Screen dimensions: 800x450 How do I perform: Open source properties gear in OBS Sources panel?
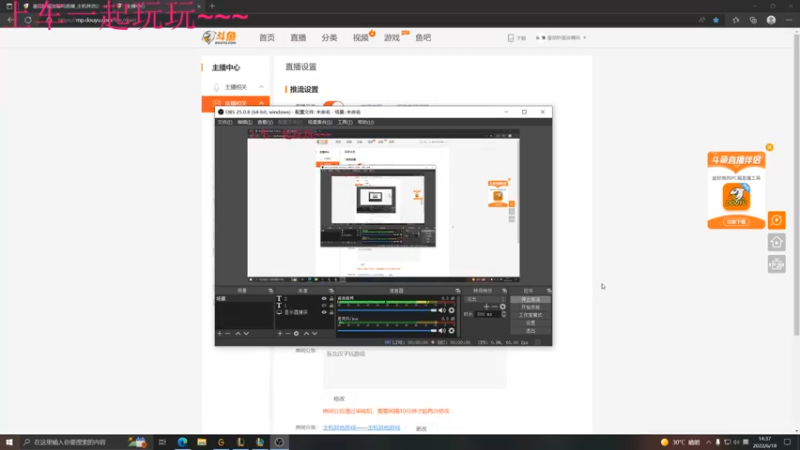[x=296, y=333]
